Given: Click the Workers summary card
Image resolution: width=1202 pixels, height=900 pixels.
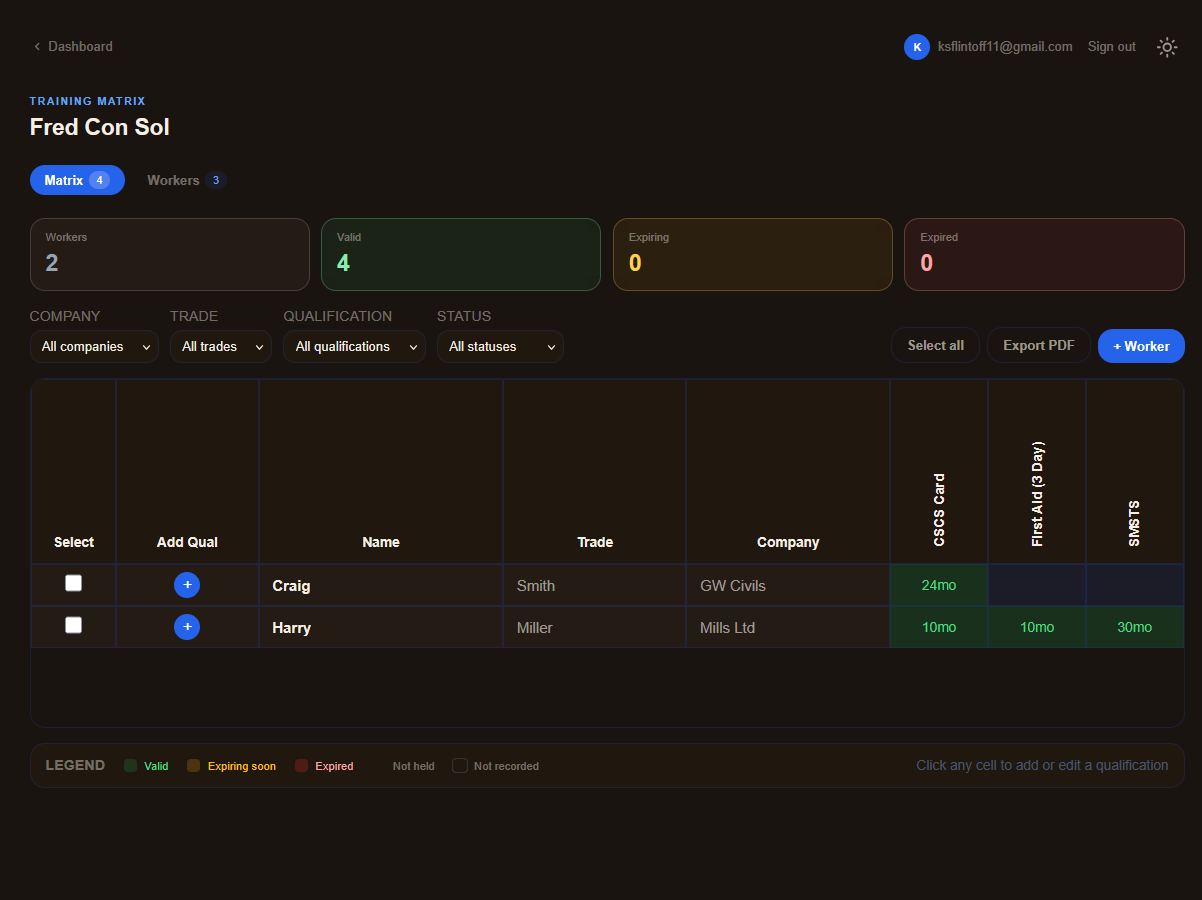Looking at the screenshot, I should click(170, 254).
